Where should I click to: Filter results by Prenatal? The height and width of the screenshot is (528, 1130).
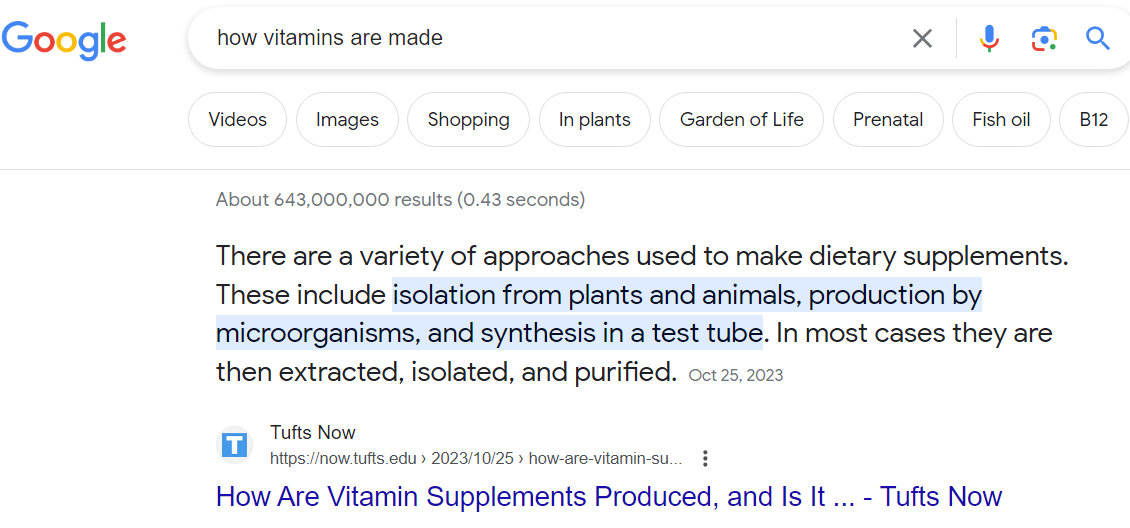coord(888,120)
